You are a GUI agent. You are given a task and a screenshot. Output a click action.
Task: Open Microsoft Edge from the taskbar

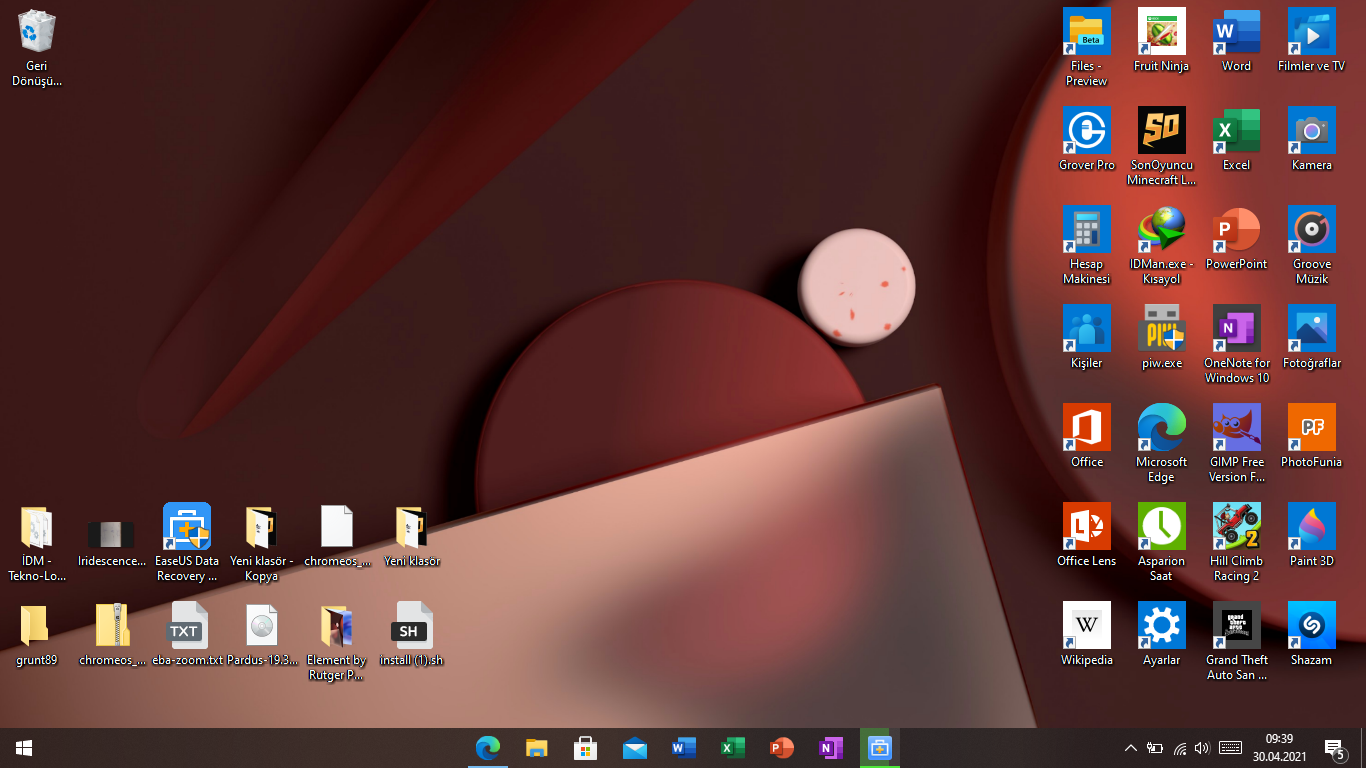click(x=488, y=748)
